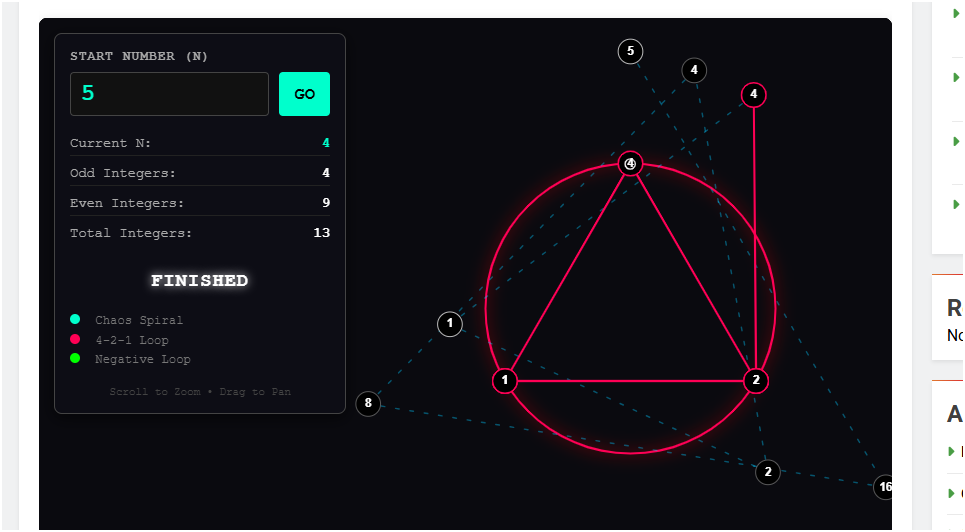The image size is (965, 532).
Task: Expand the topmost green arrow in right sidebar
Action: [956, 13]
